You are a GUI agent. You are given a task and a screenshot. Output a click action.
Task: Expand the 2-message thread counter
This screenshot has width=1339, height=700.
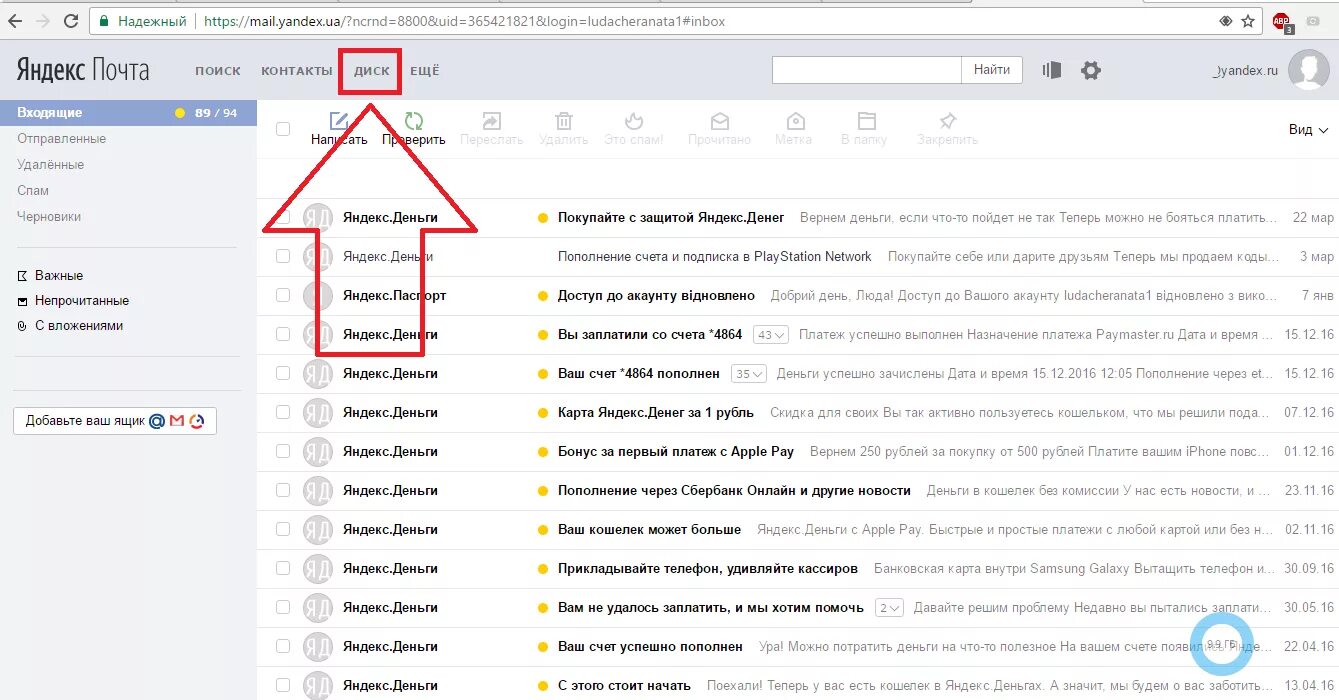(x=889, y=607)
